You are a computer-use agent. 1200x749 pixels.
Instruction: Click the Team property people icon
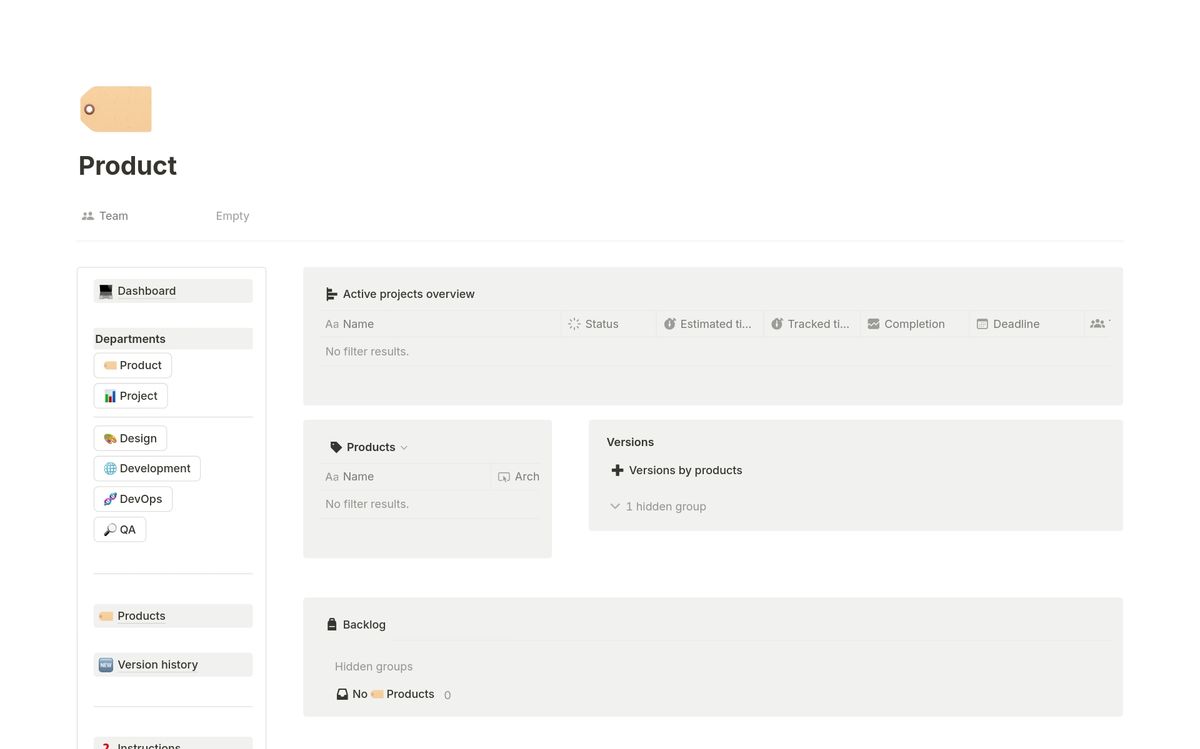[88, 216]
